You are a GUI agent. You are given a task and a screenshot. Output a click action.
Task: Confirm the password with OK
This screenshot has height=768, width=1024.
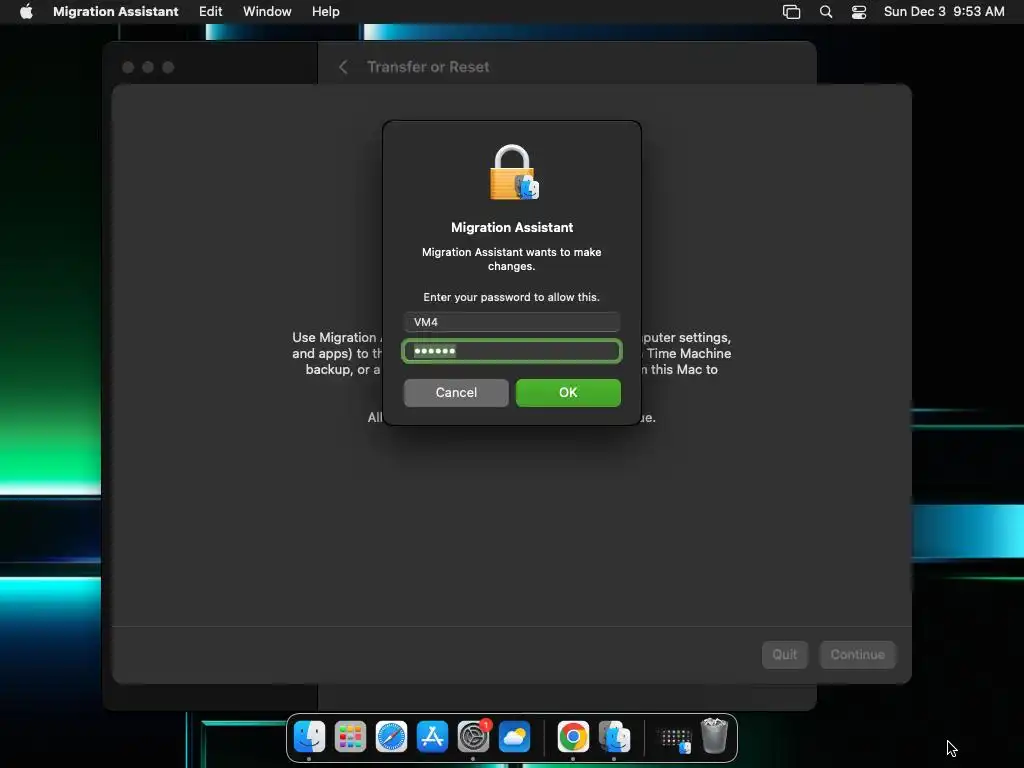coord(568,392)
